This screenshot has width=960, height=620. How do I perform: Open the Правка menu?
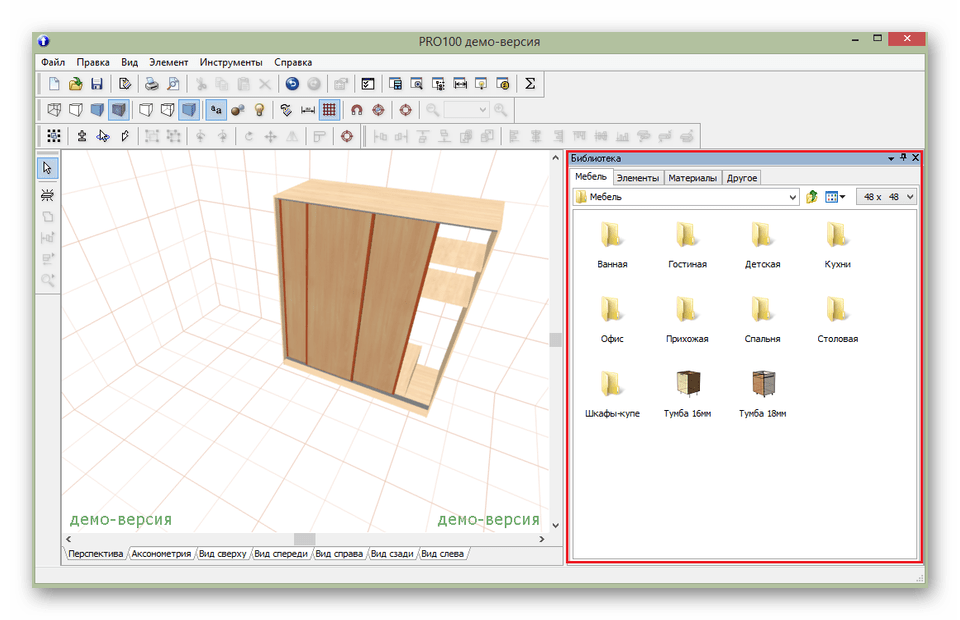93,62
